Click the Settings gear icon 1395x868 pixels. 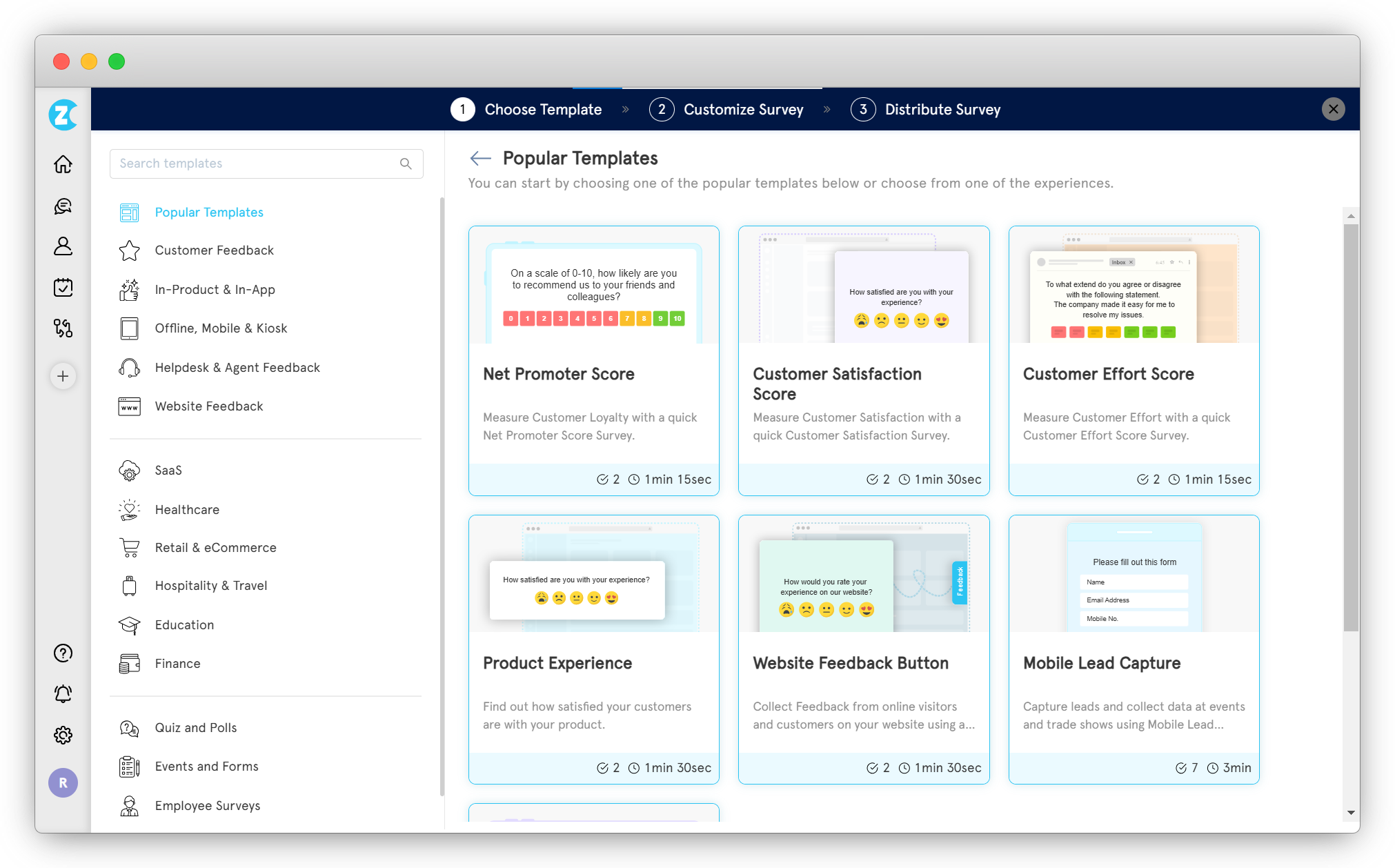63,735
